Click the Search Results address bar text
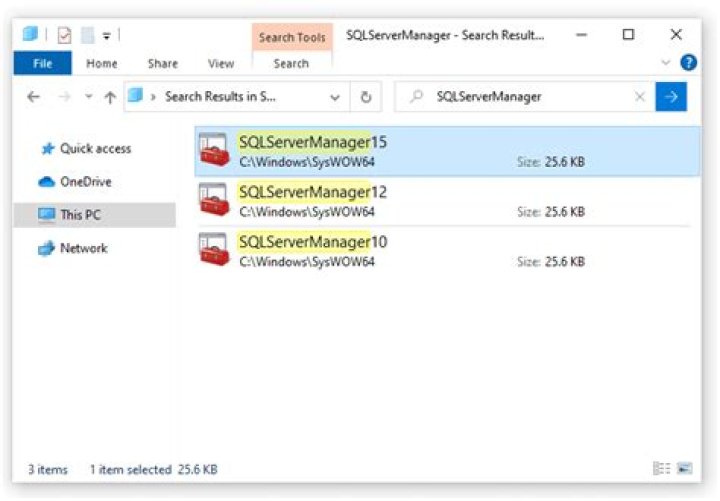The width and height of the screenshot is (720, 501). point(220,96)
